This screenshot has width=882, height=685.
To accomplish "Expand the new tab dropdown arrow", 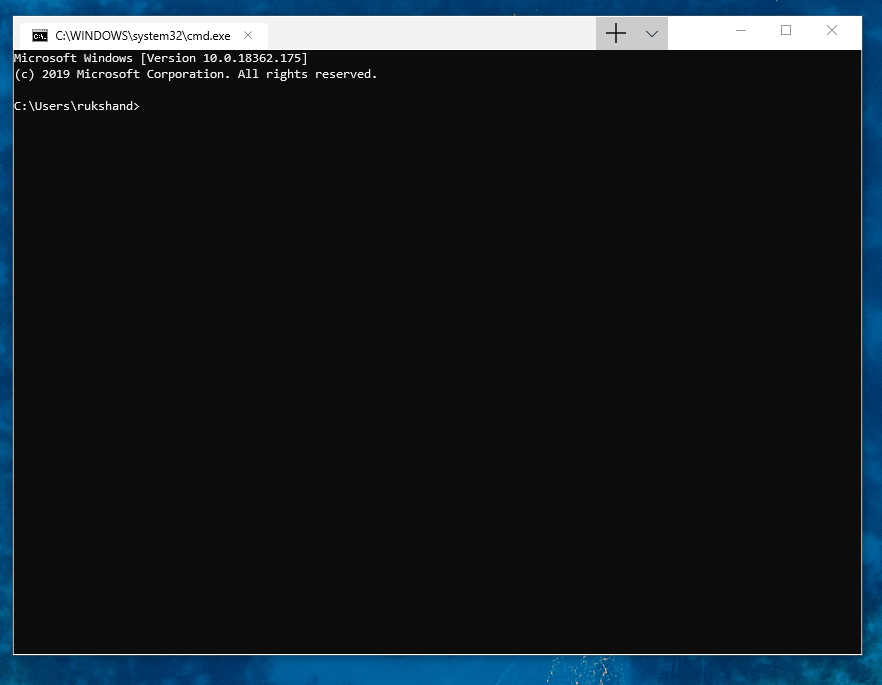I will click(x=651, y=33).
